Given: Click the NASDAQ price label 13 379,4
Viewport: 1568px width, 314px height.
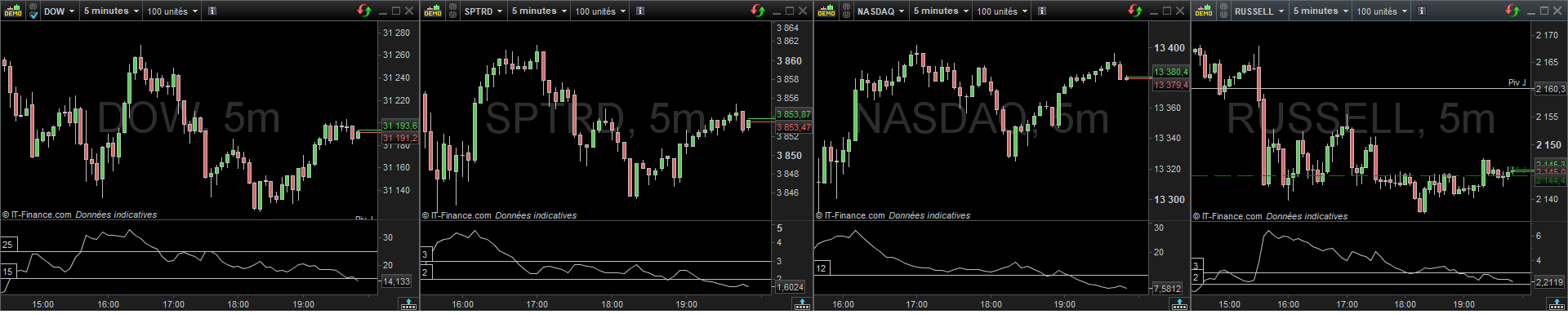Looking at the screenshot, I should tap(1170, 84).
